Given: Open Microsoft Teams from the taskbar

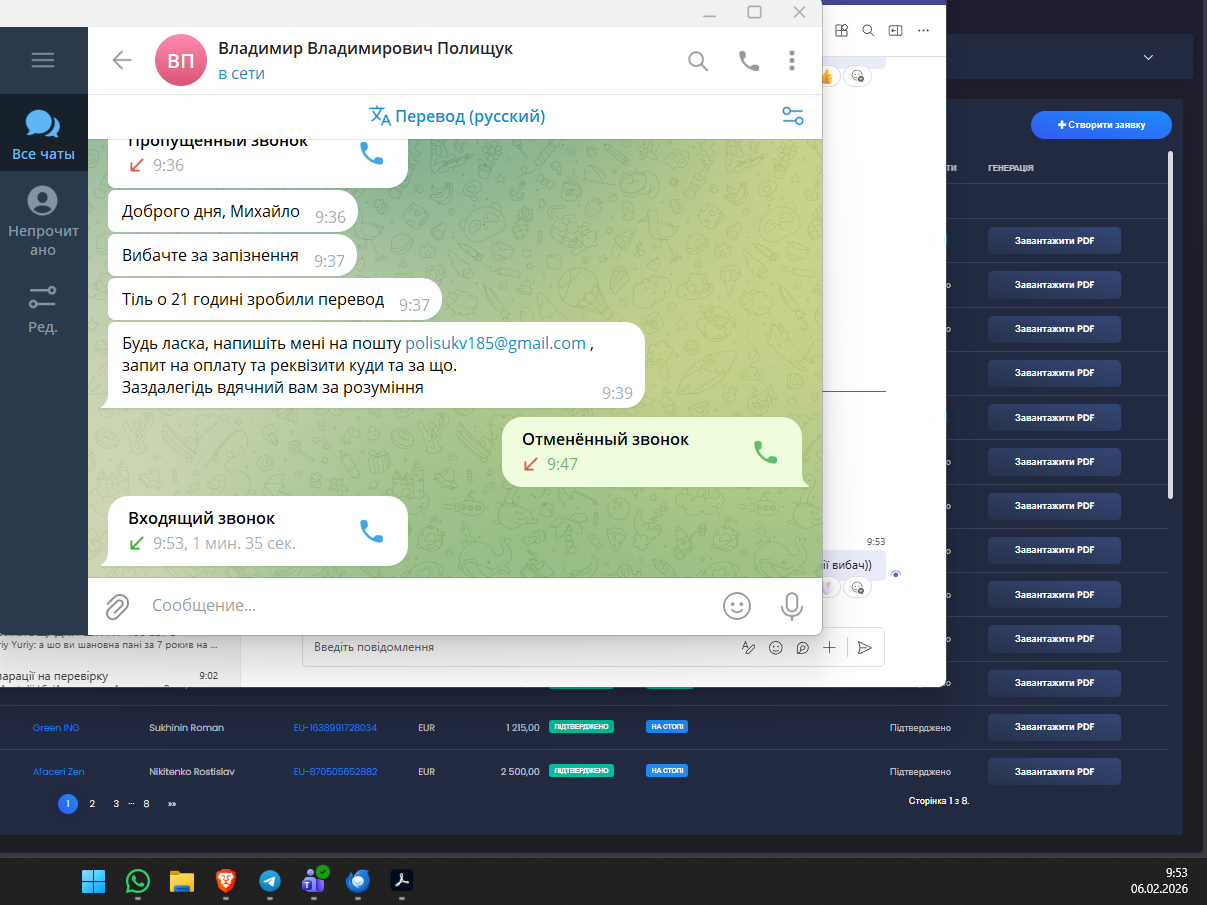Looking at the screenshot, I should [x=314, y=881].
